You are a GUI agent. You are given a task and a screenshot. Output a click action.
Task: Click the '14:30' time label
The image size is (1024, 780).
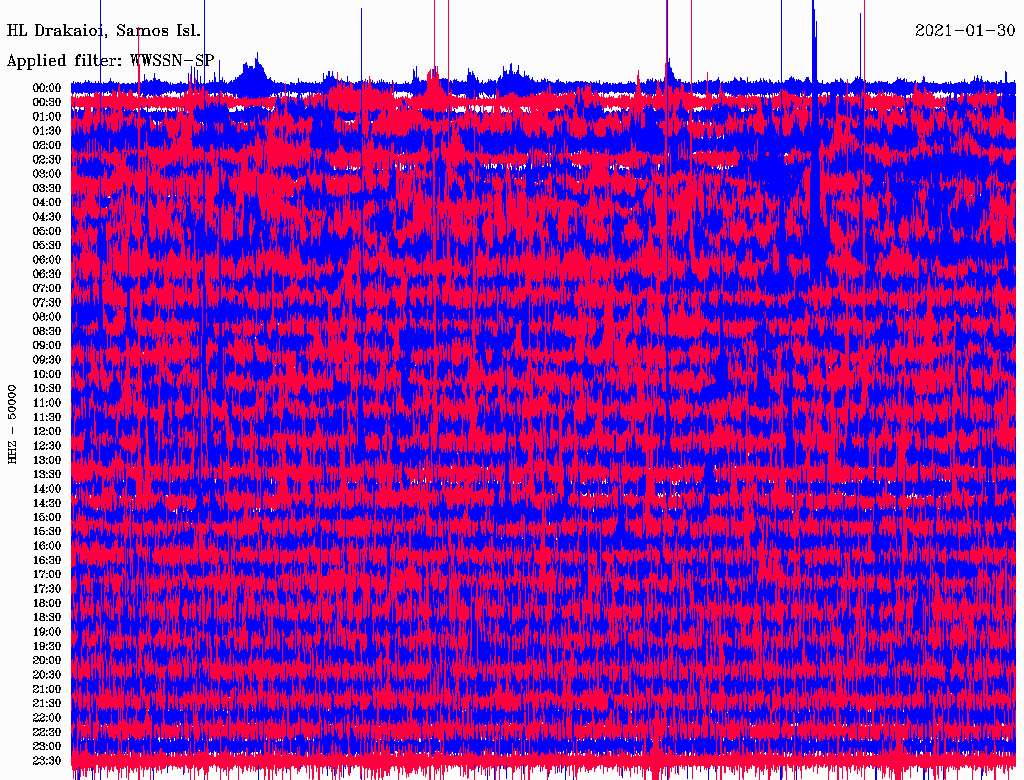[x=47, y=503]
